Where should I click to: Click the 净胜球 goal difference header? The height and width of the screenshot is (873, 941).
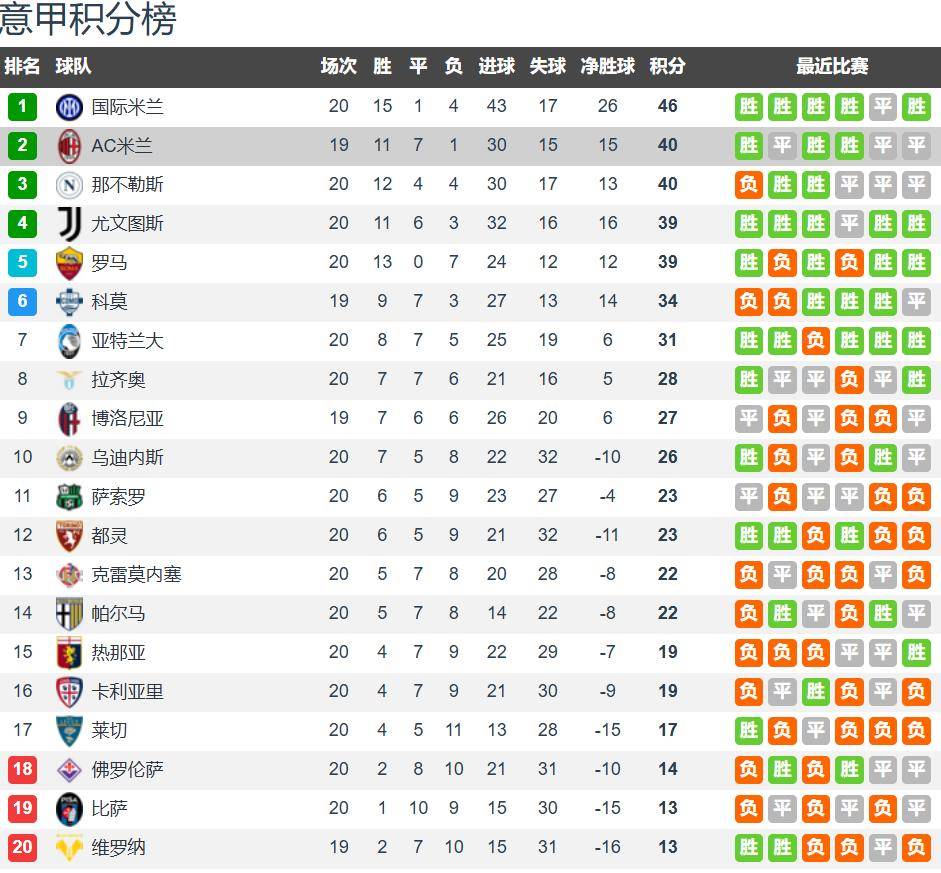click(x=607, y=67)
